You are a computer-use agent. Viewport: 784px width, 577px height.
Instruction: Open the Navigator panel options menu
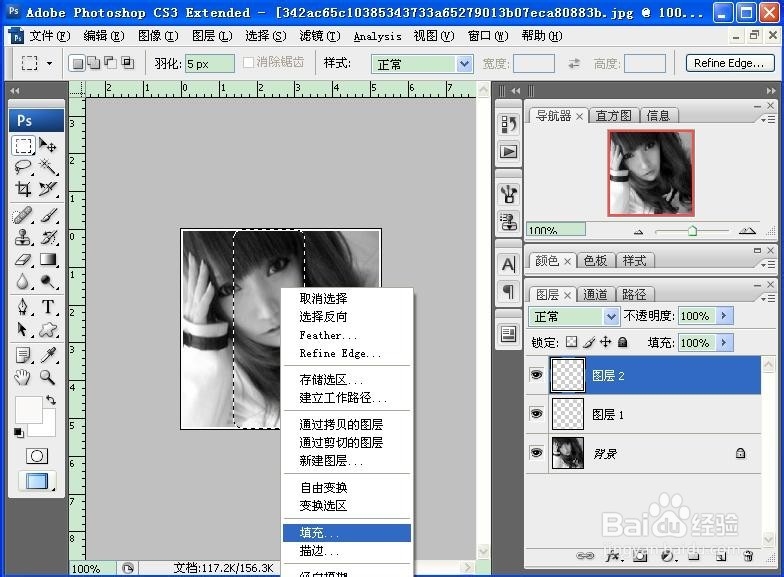pos(768,120)
